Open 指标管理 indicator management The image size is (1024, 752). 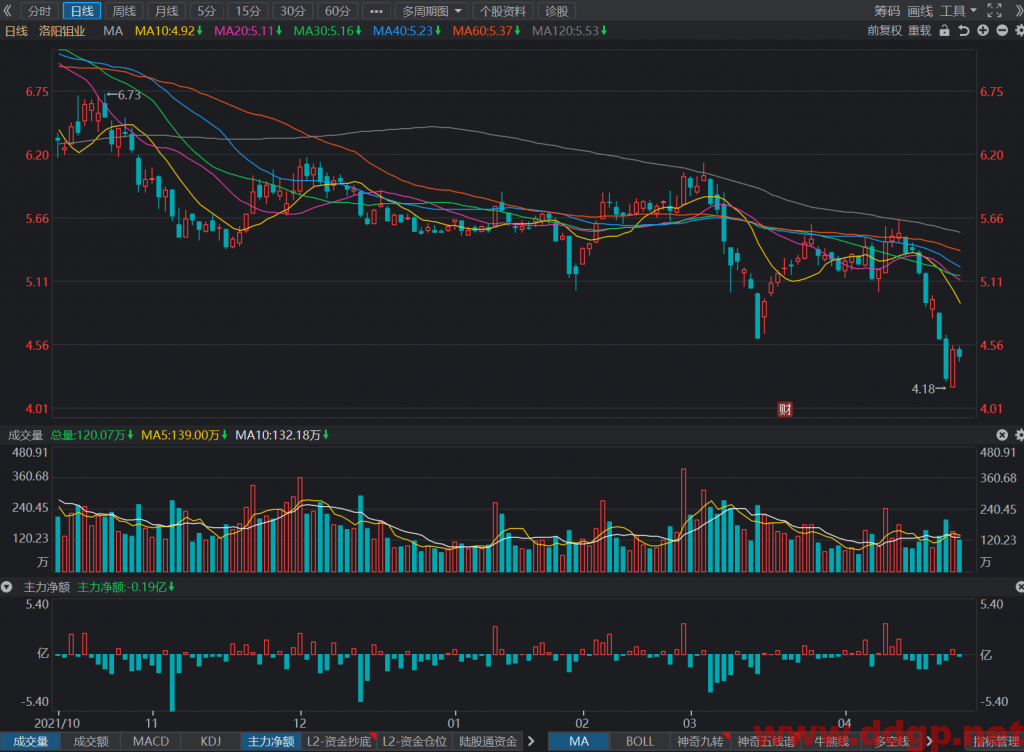click(996, 742)
